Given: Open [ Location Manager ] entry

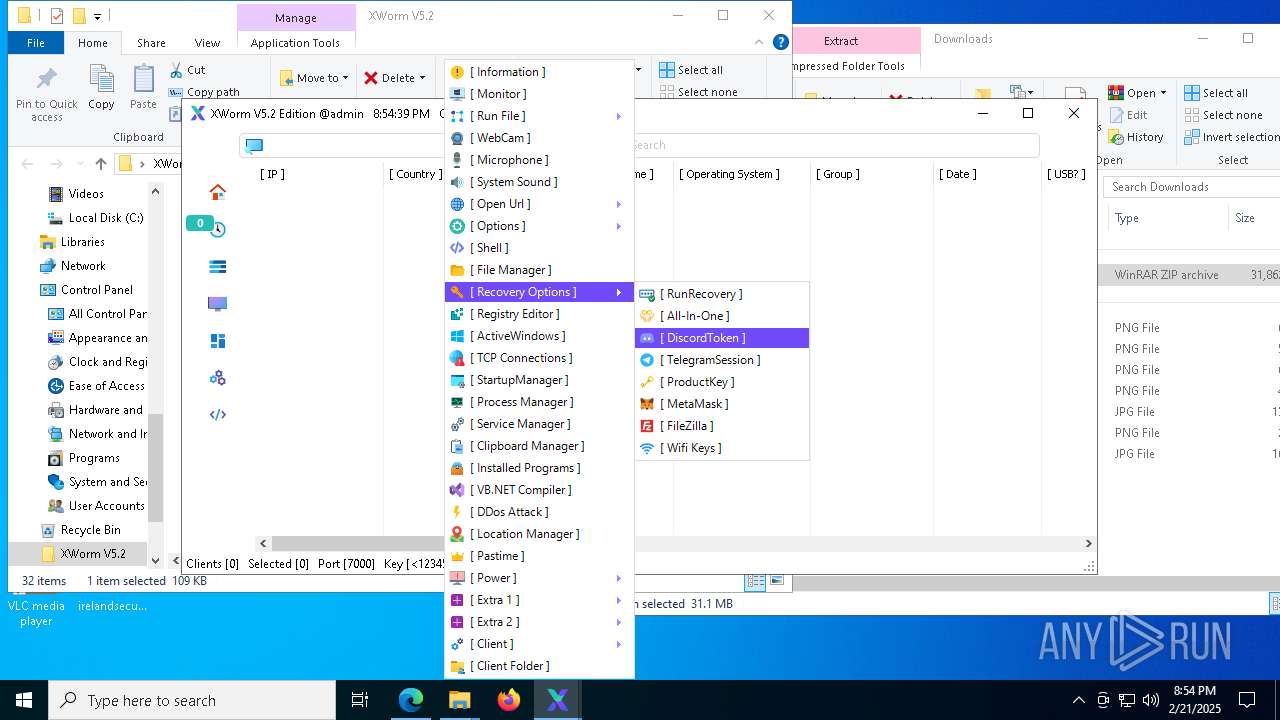Looking at the screenshot, I should click(539, 534).
